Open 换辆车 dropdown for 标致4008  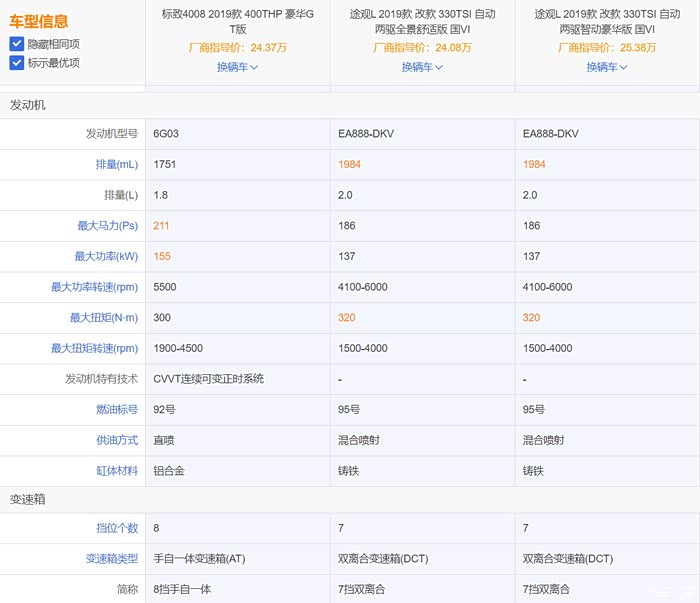[237, 67]
